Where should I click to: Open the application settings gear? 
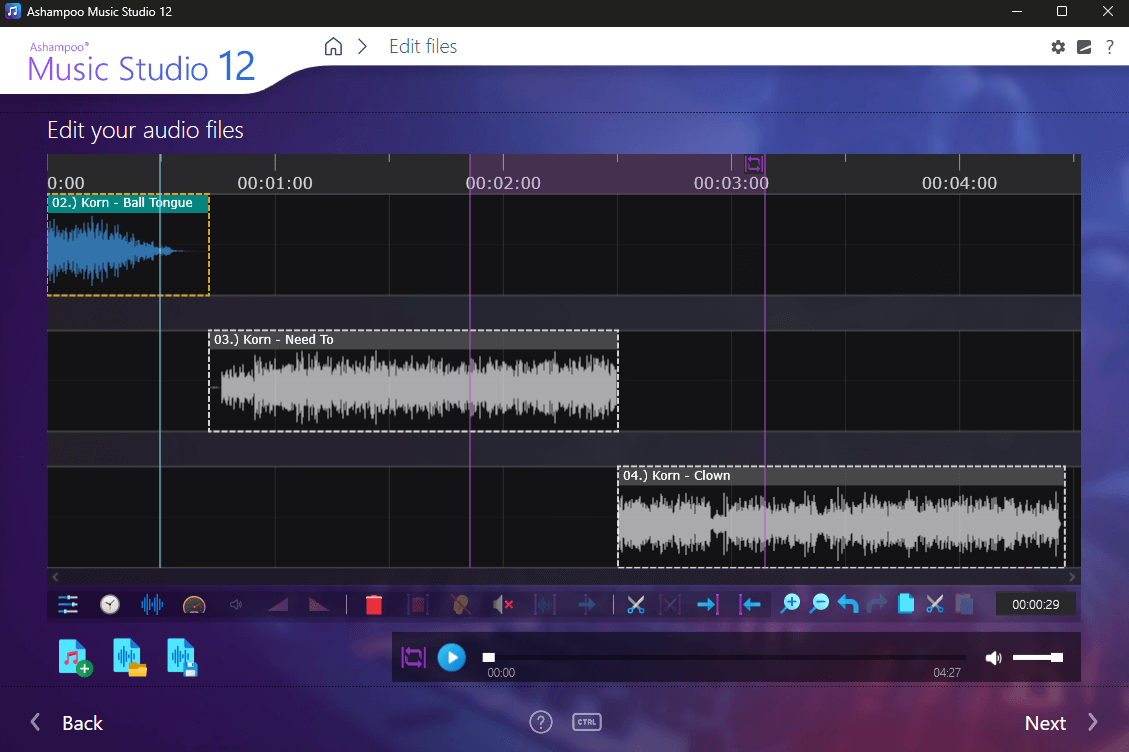(1058, 47)
